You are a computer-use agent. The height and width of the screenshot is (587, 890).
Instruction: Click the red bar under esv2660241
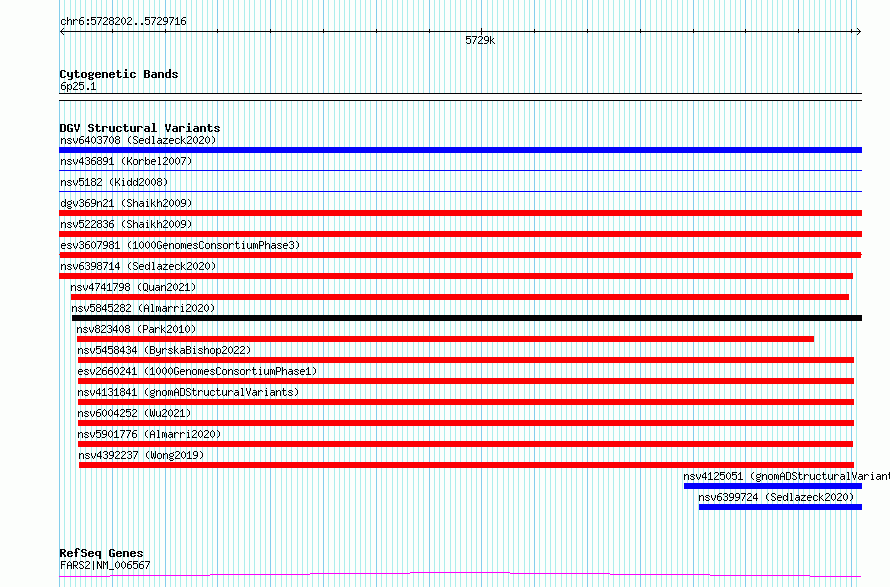coord(466,381)
